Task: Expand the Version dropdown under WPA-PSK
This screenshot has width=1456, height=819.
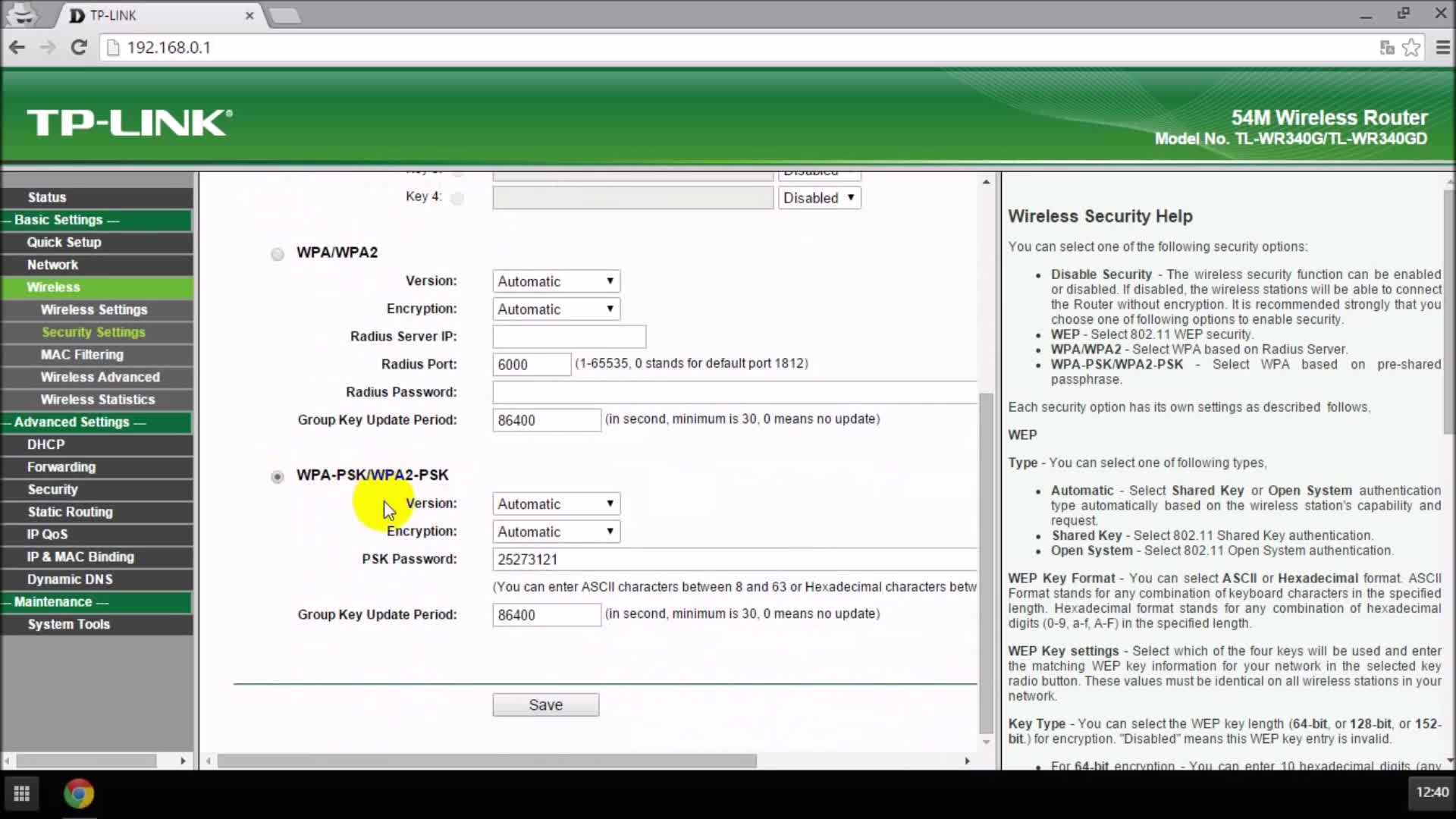Action: [x=608, y=503]
